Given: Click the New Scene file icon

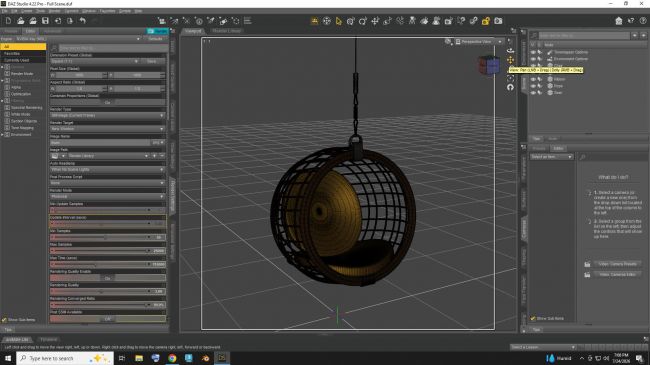Looking at the screenshot, I should [8, 21].
